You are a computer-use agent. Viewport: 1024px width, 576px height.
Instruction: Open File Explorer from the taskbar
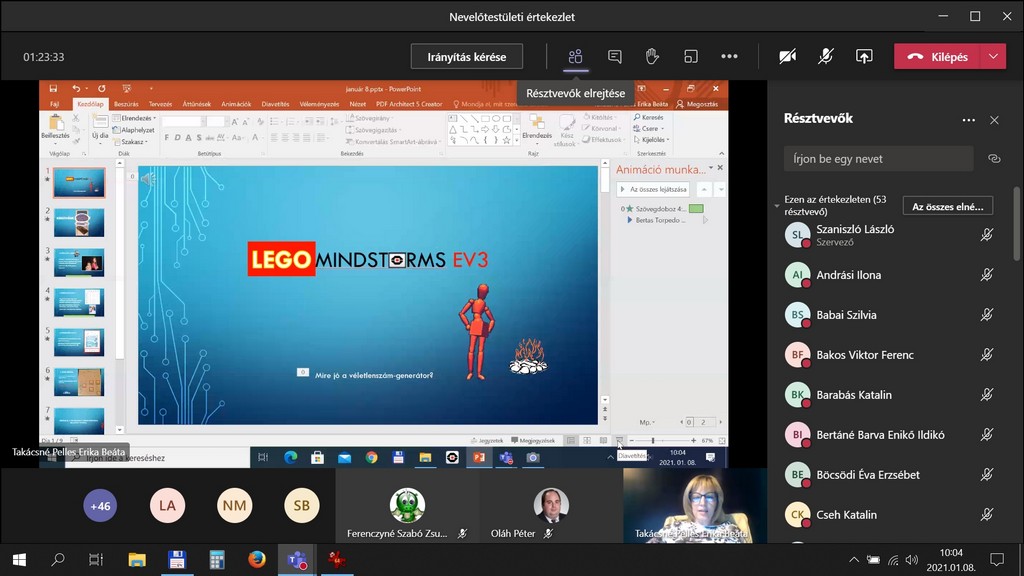137,560
